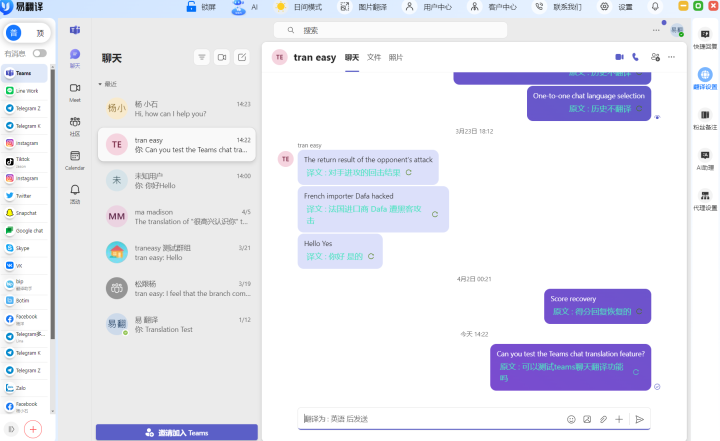
Task: Open more compose actions plus
Action: 619,419
